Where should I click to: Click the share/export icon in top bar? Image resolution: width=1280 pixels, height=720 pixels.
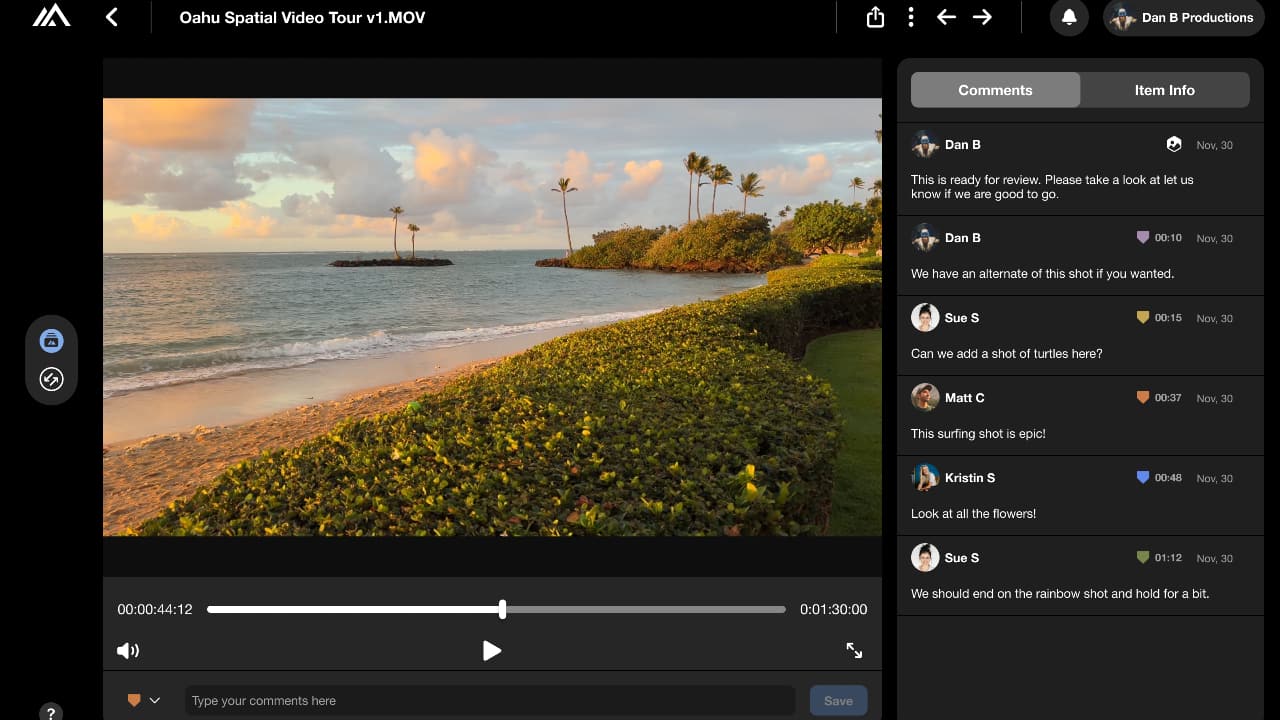pyautogui.click(x=875, y=17)
